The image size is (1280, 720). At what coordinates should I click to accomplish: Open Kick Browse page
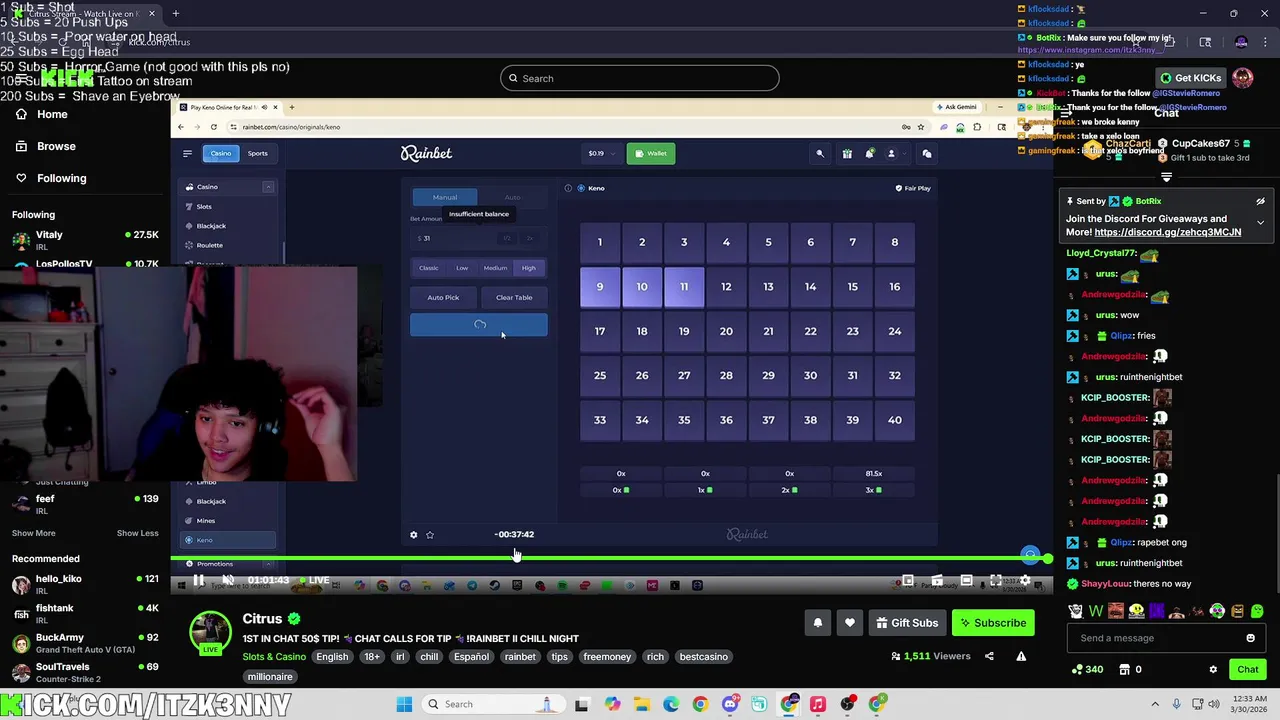(x=56, y=146)
